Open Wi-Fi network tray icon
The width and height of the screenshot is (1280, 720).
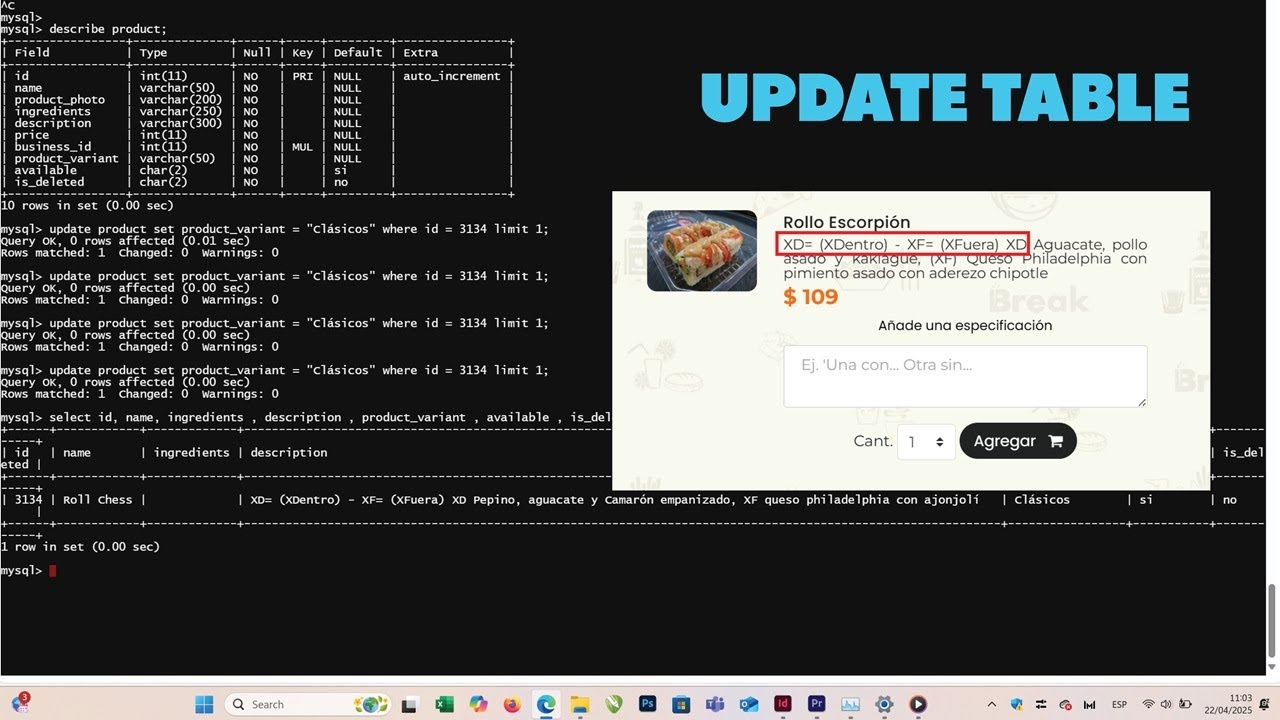(x=1148, y=704)
